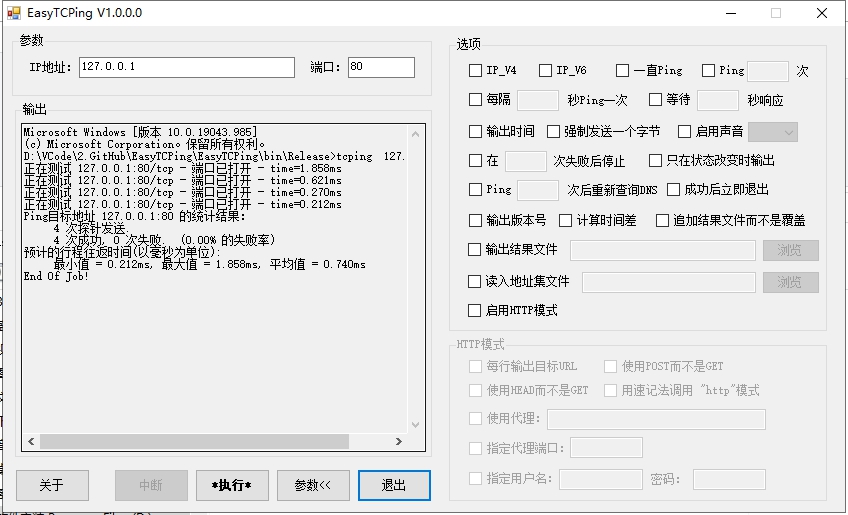Click the 关于 button
Image resolution: width=848 pixels, height=515 pixels.
pyautogui.click(x=52, y=485)
